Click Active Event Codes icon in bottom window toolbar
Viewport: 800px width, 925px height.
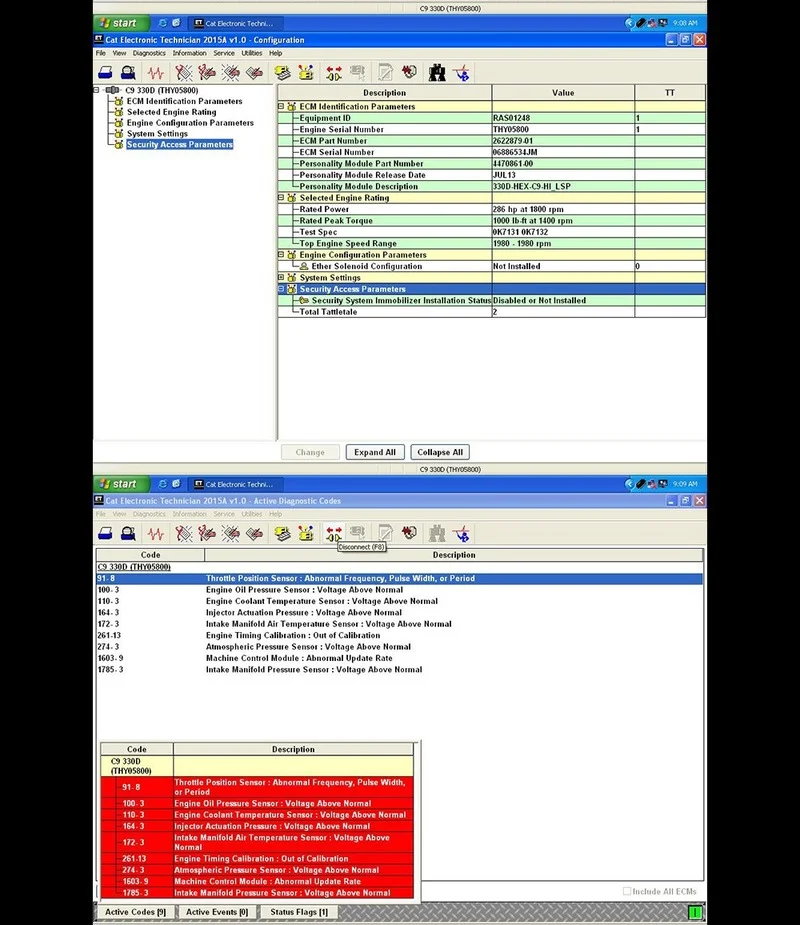[x=230, y=533]
